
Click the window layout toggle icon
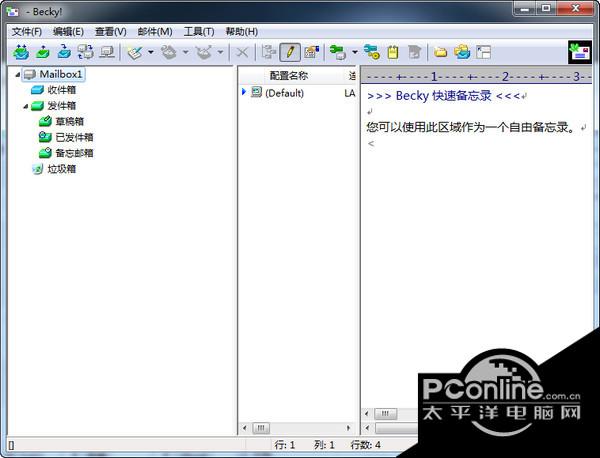coord(483,52)
